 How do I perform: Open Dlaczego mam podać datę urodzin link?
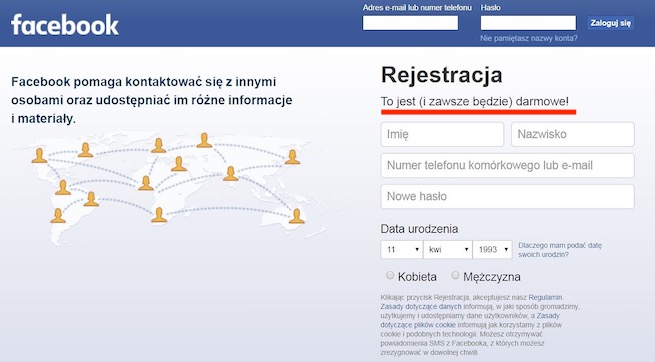tap(560, 250)
